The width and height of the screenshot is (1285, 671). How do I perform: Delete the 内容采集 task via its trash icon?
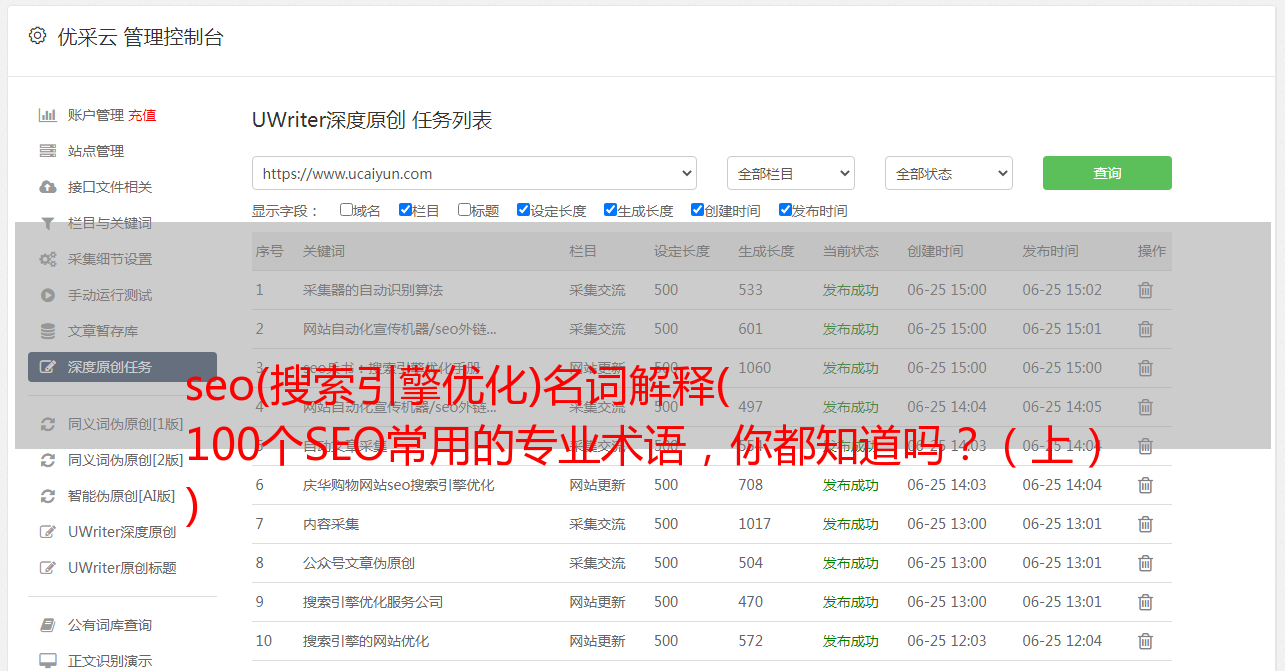tap(1145, 524)
